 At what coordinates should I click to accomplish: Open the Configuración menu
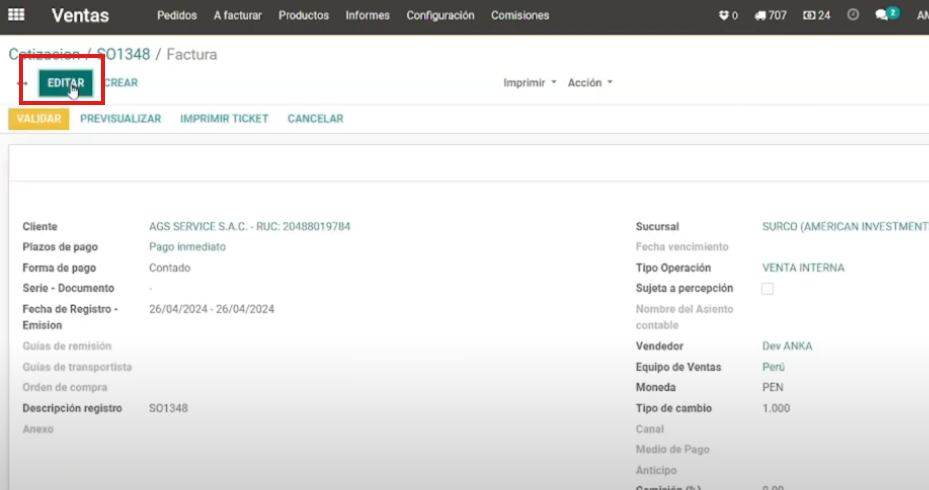coord(440,15)
